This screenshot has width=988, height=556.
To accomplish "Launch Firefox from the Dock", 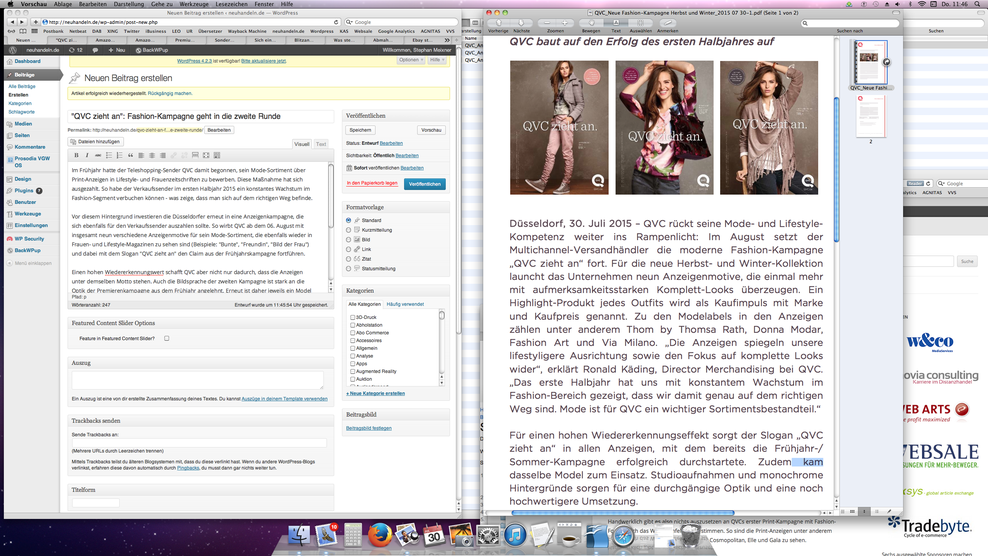I will coord(379,535).
